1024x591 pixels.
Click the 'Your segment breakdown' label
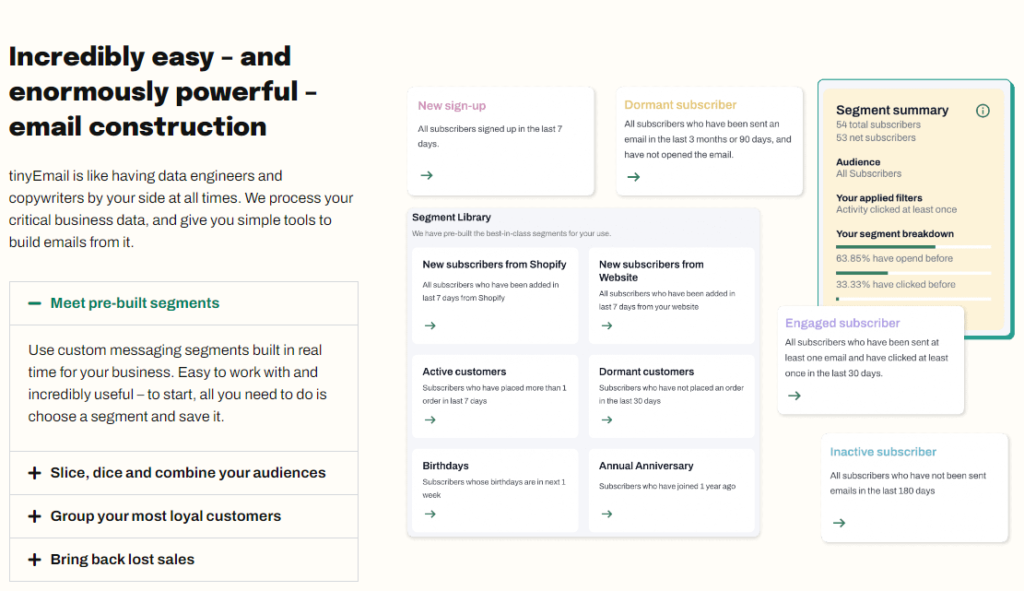tap(895, 234)
